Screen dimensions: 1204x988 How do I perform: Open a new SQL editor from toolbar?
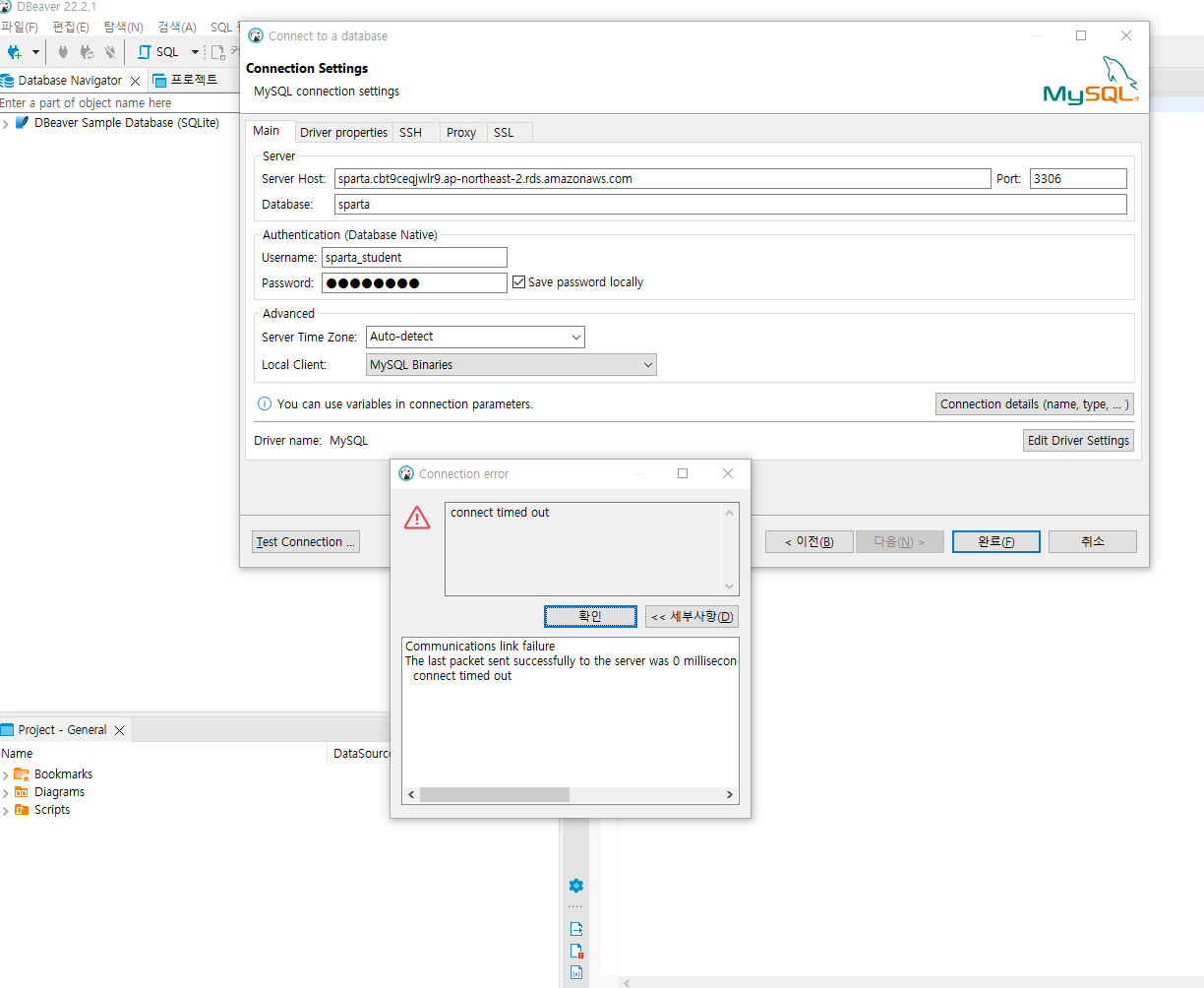coord(158,52)
